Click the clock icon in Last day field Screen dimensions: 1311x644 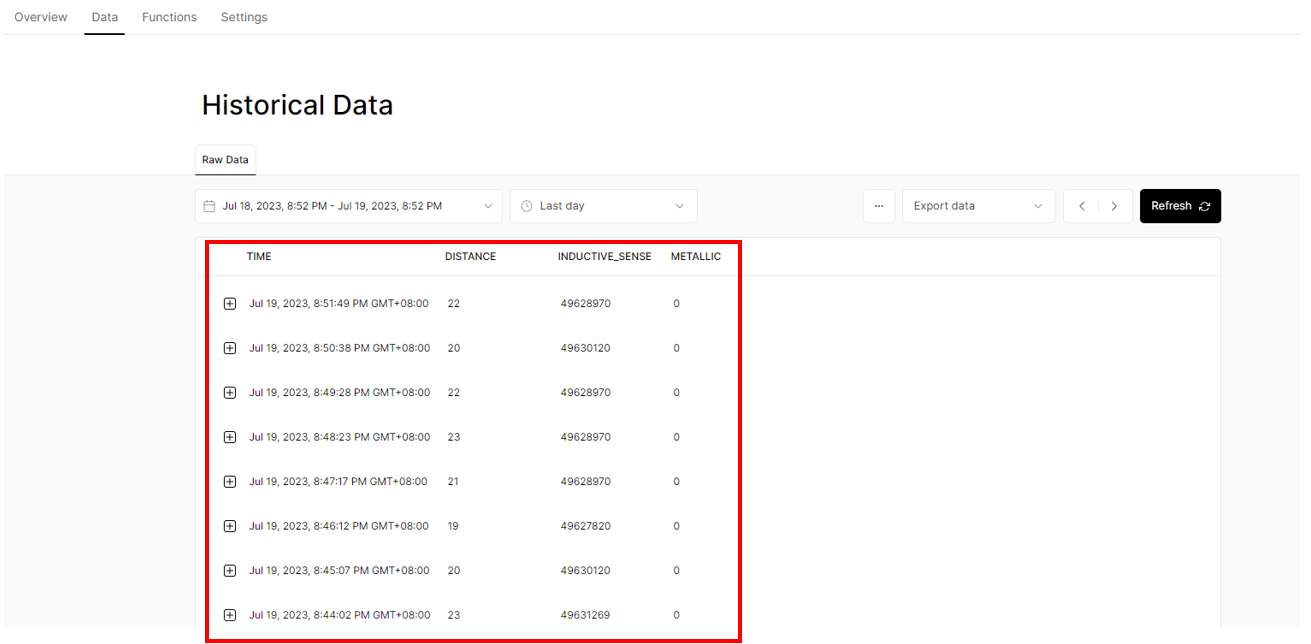point(527,206)
